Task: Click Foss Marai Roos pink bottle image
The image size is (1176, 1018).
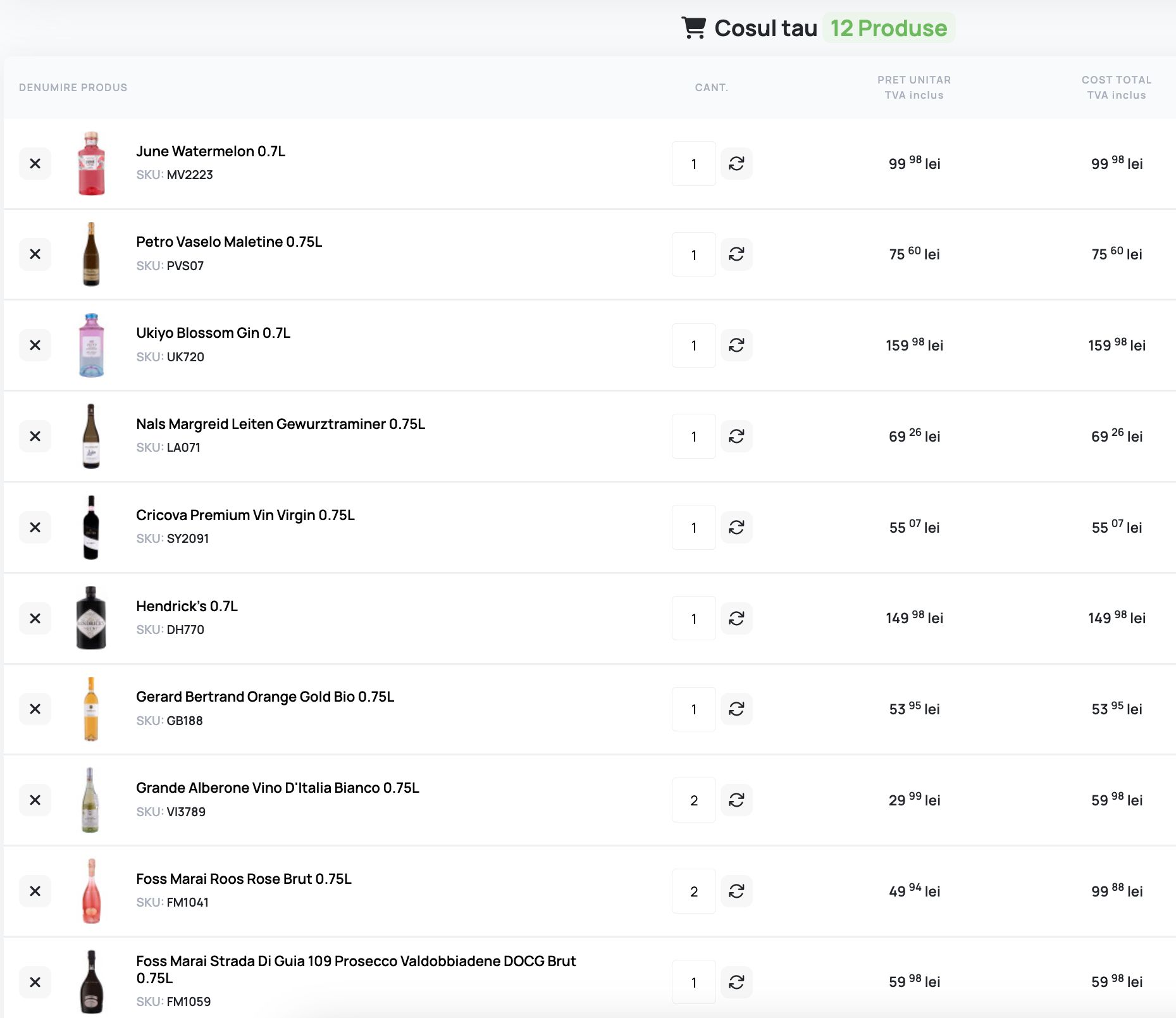Action: click(91, 891)
